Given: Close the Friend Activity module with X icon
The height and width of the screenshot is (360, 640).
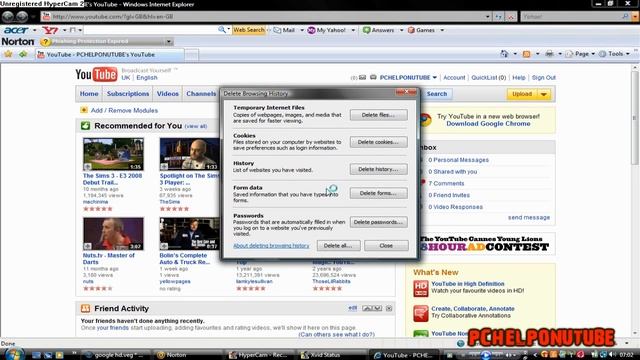Looking at the screenshot, I should (x=389, y=308).
